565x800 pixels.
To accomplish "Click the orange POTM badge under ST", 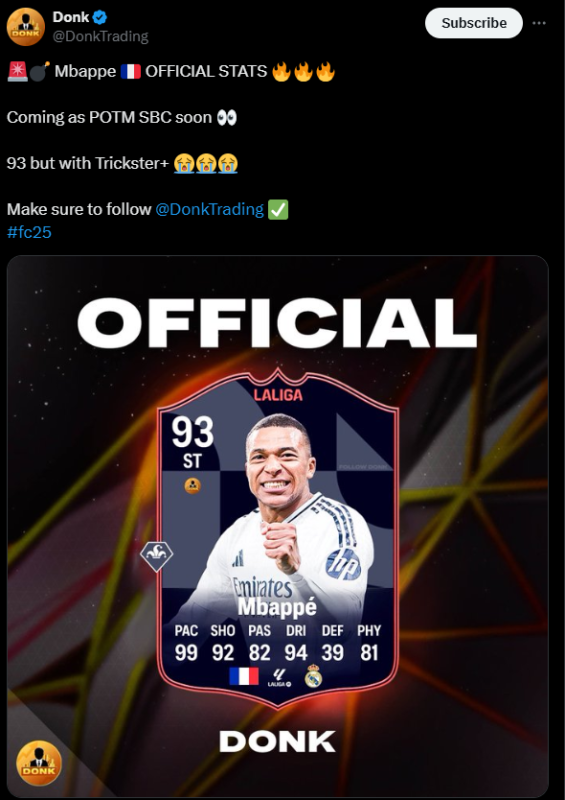I will 192,485.
